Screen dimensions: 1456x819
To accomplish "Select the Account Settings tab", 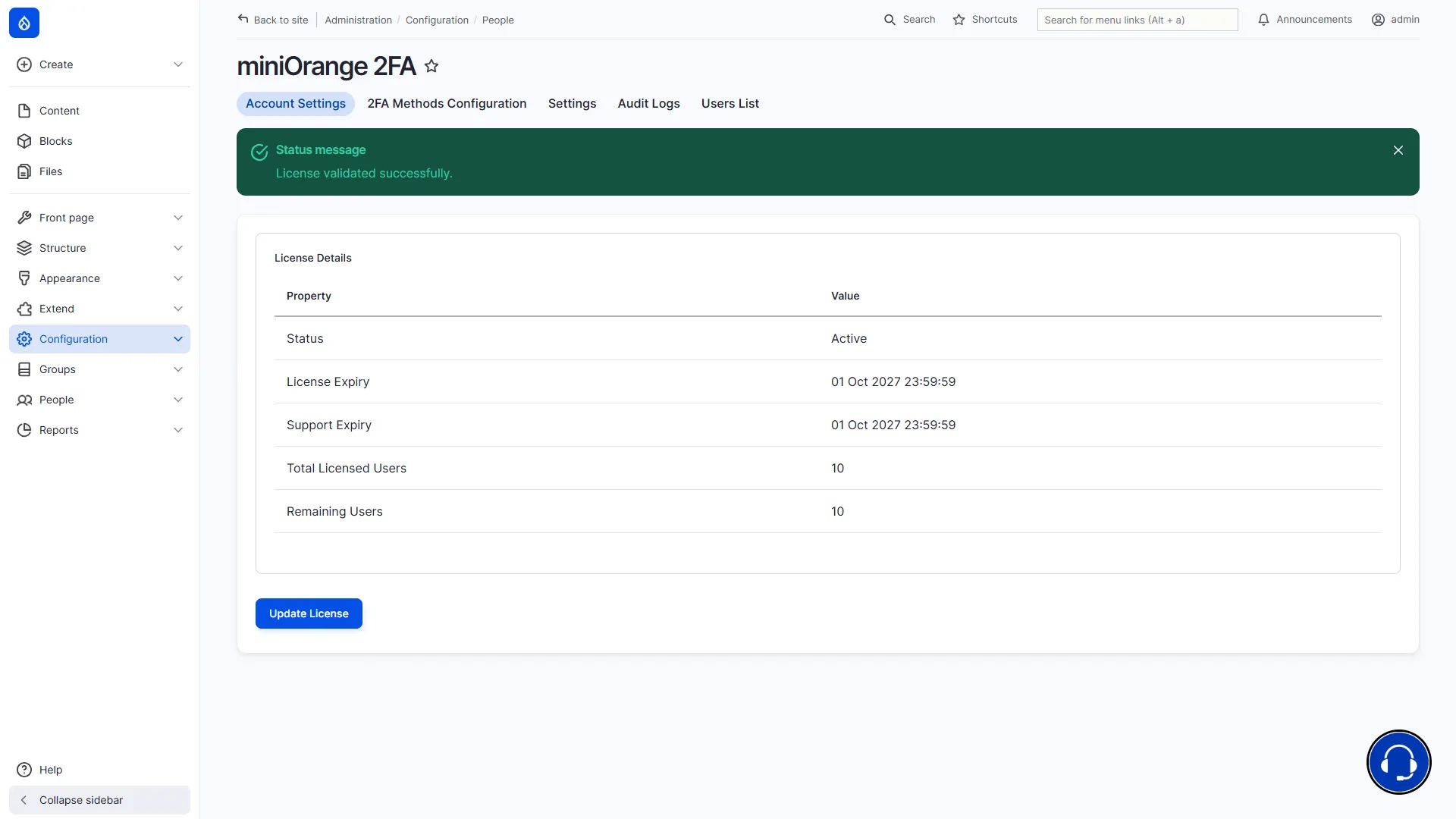I will pyautogui.click(x=296, y=104).
